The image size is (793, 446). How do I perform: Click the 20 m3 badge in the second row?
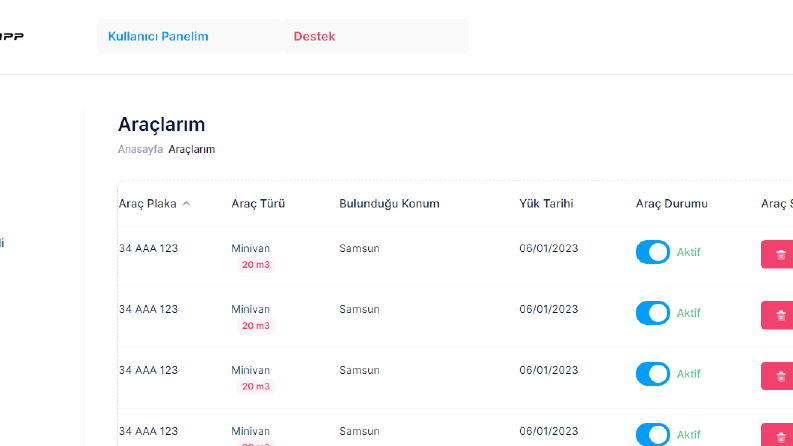coord(255,326)
